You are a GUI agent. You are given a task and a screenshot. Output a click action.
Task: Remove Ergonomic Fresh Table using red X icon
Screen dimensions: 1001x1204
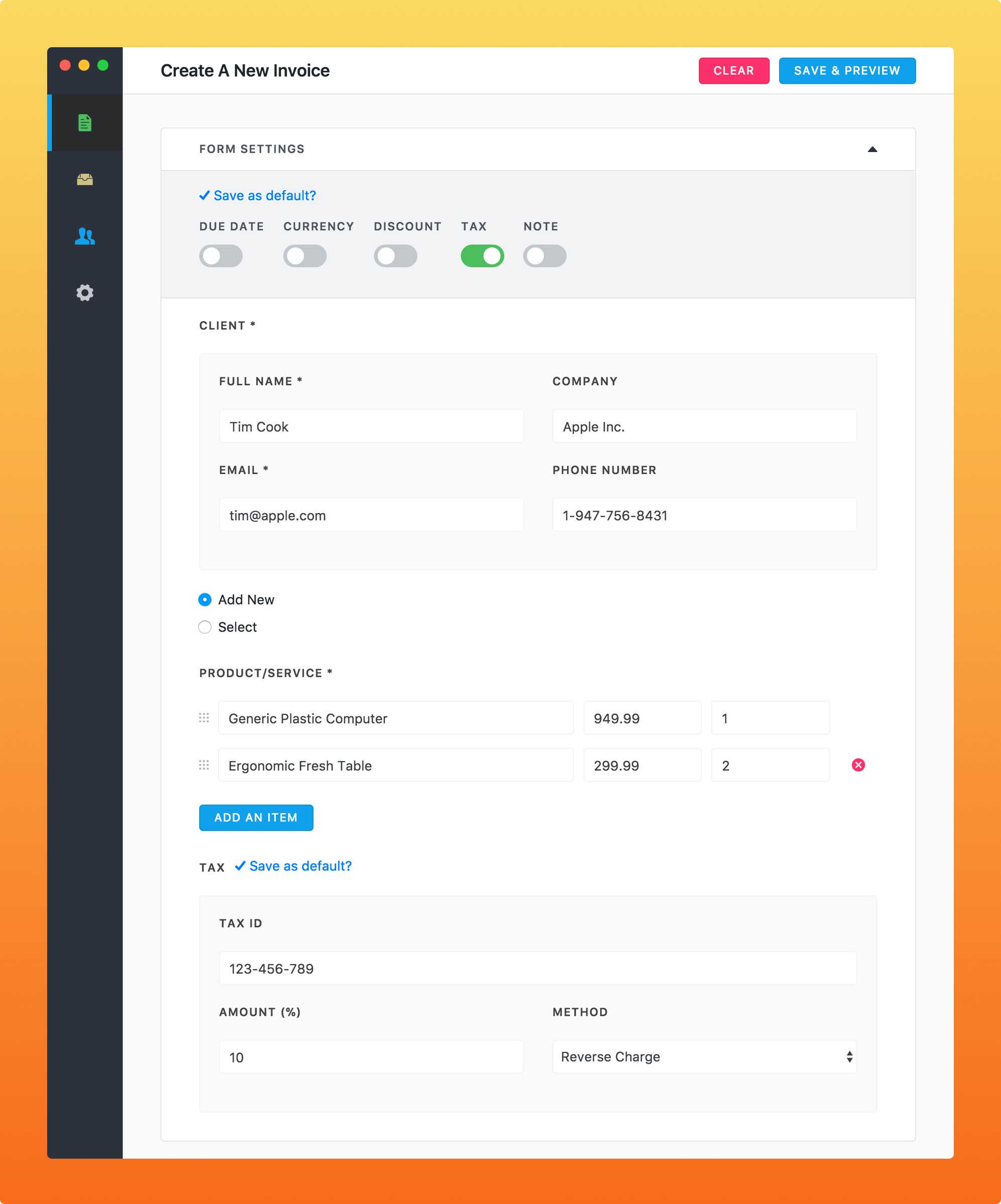[857, 765]
